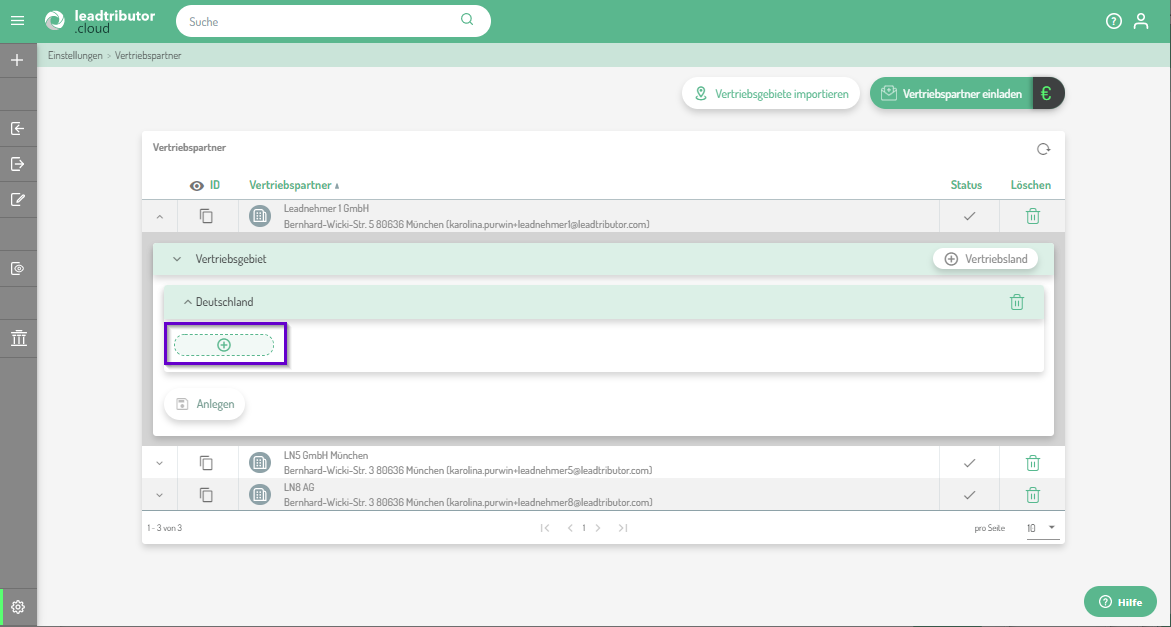Sort by Vertriebspartner column header

[290, 185]
